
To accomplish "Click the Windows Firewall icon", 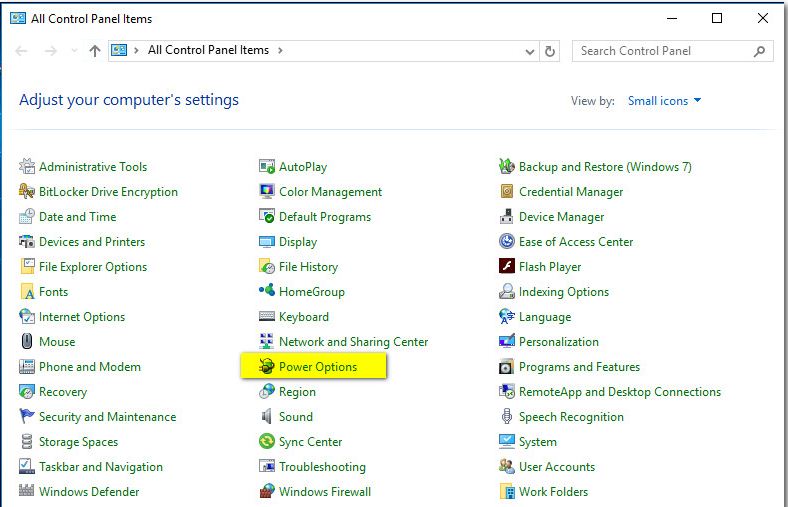I will click(267, 491).
